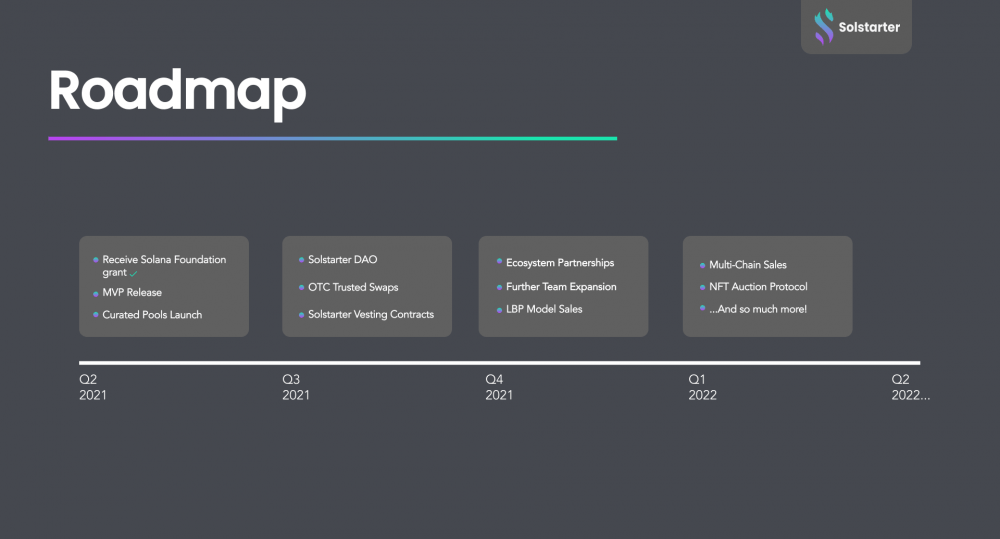Click bullet dot beside MVP Release
Screen dimensions: 1000x539
tap(96, 293)
